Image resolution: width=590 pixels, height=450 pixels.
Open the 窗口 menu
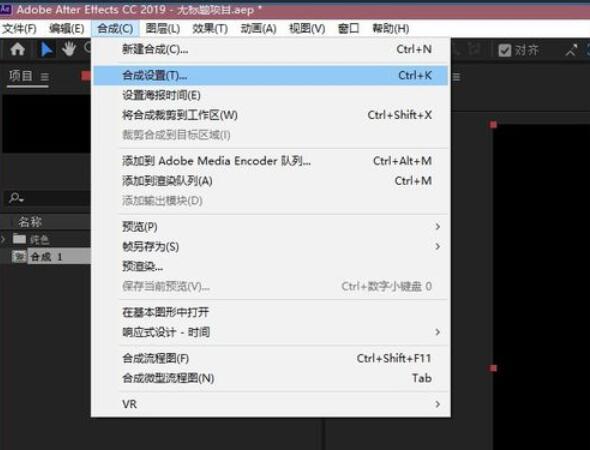[348, 29]
